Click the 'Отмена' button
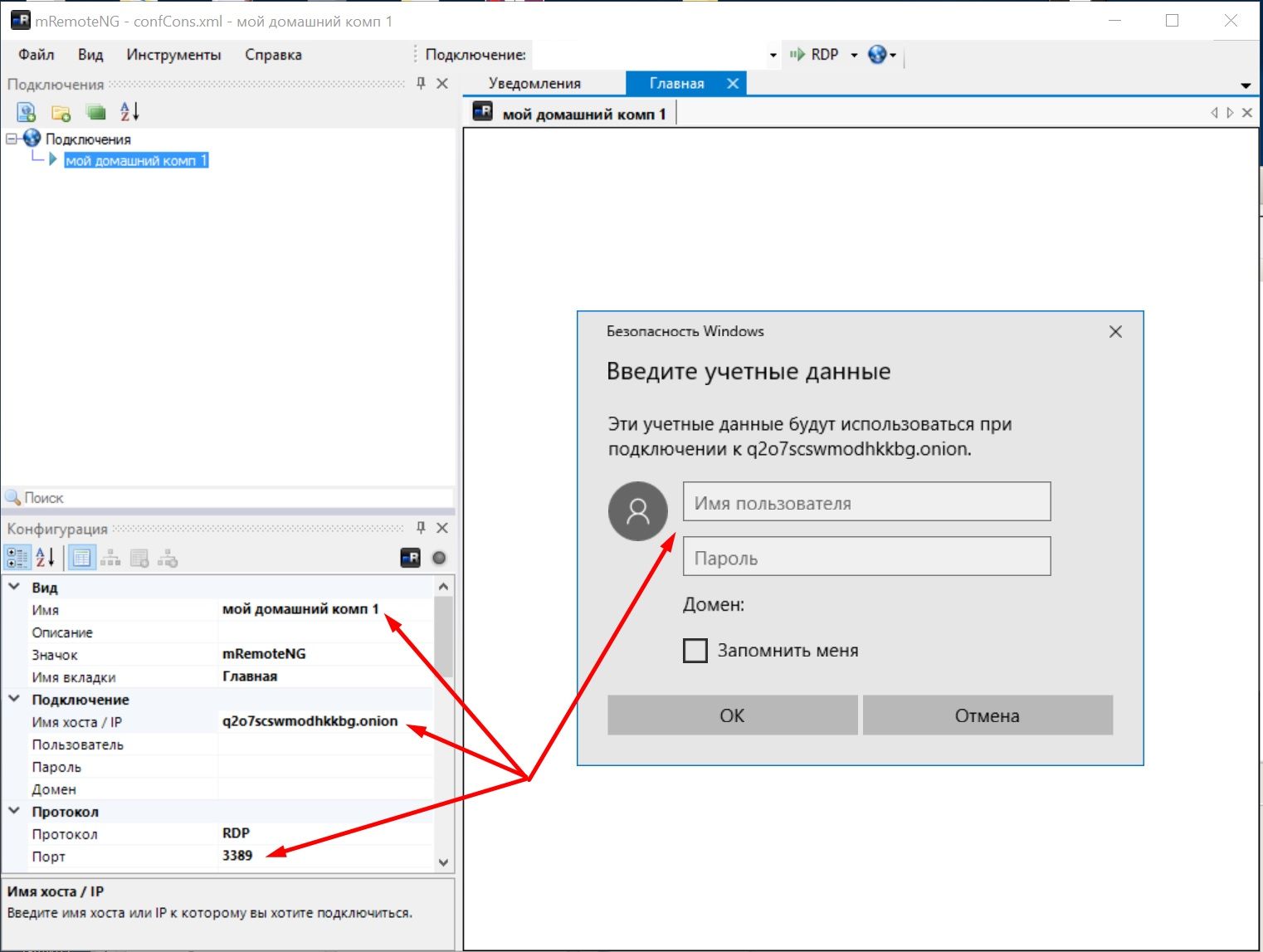 point(987,715)
